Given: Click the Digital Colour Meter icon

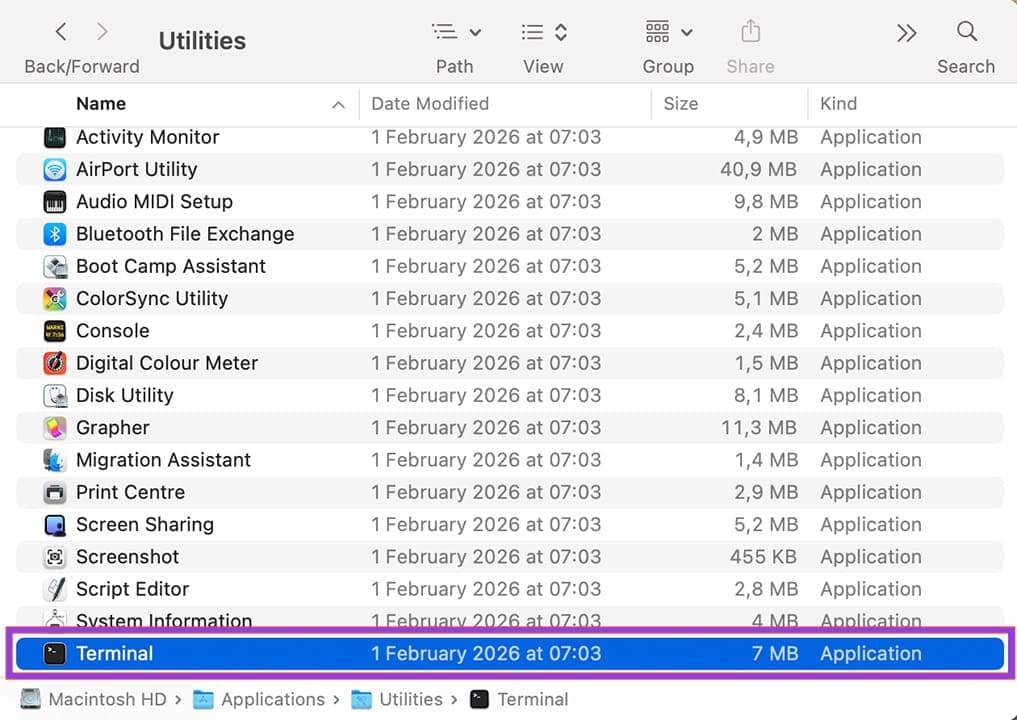Looking at the screenshot, I should [54, 363].
